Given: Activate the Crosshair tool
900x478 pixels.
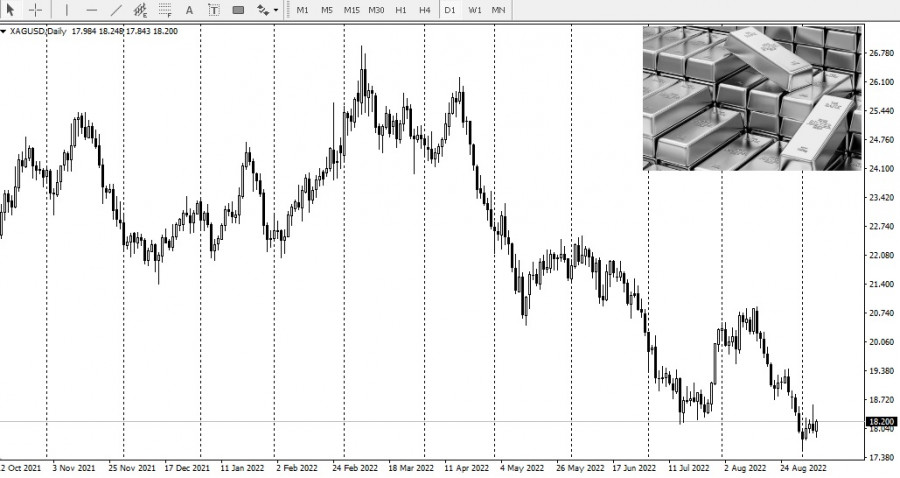Looking at the screenshot, I should 36,10.
